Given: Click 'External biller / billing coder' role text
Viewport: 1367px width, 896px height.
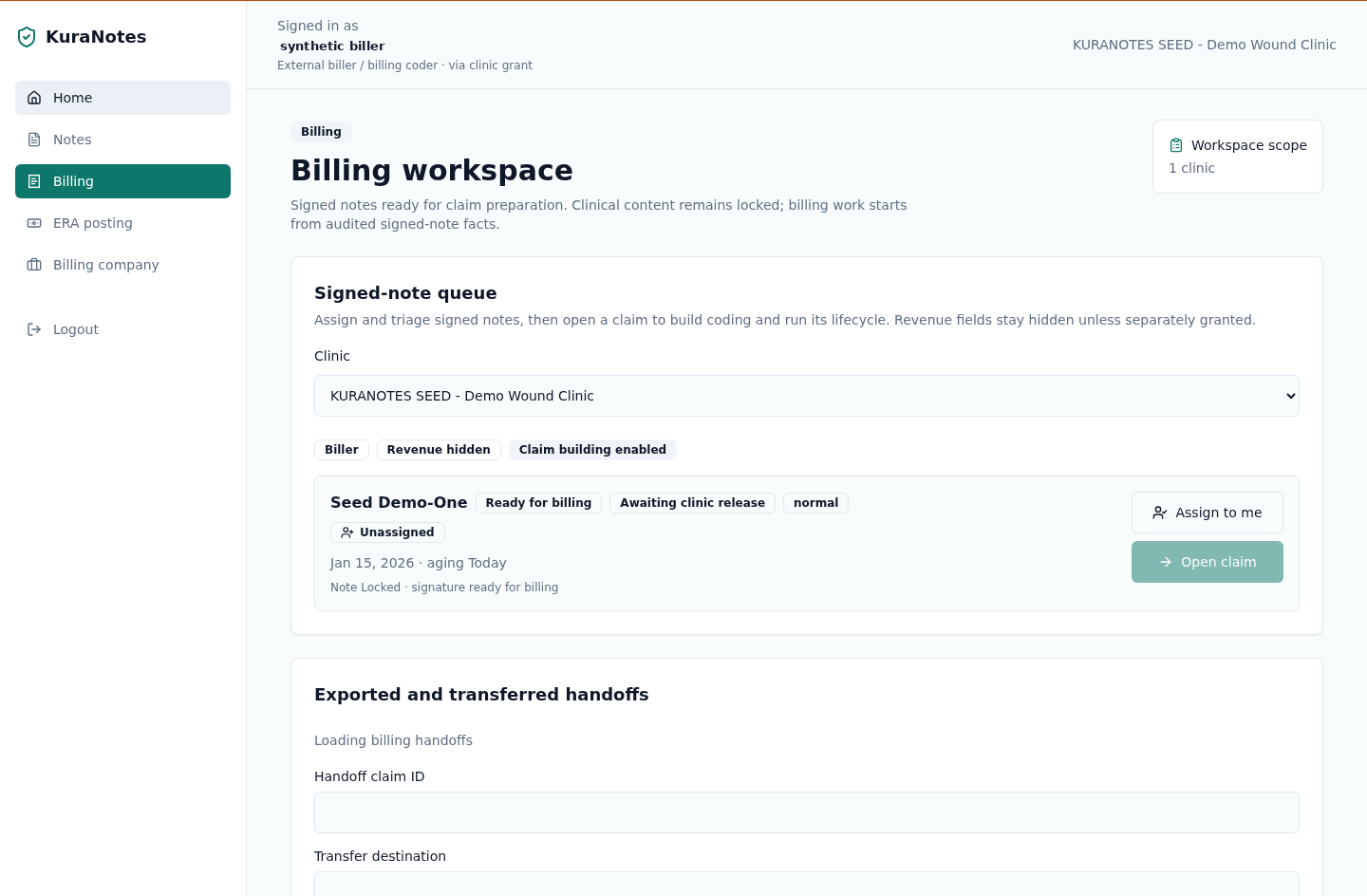Looking at the screenshot, I should [357, 65].
